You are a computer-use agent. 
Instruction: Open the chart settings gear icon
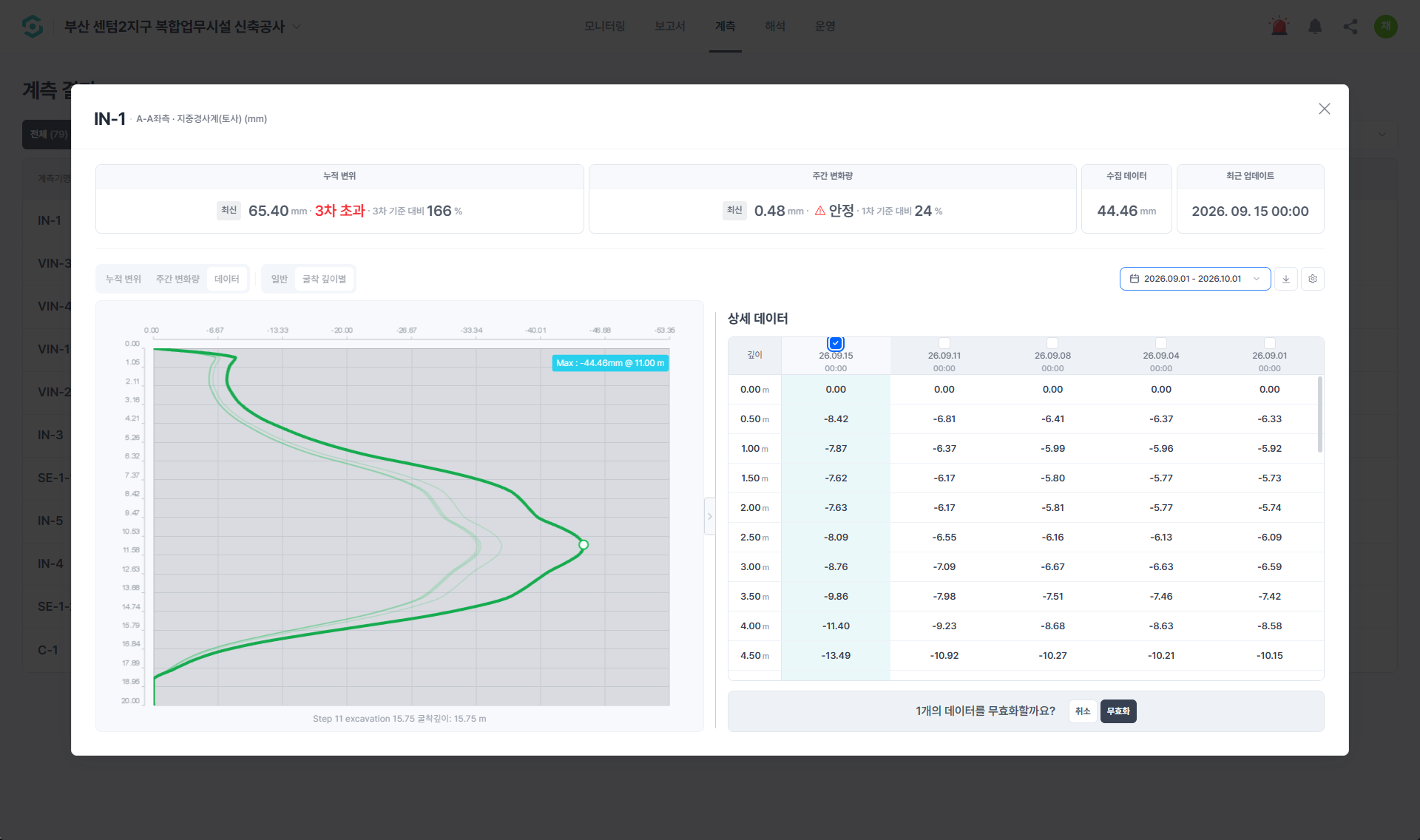click(x=1312, y=279)
